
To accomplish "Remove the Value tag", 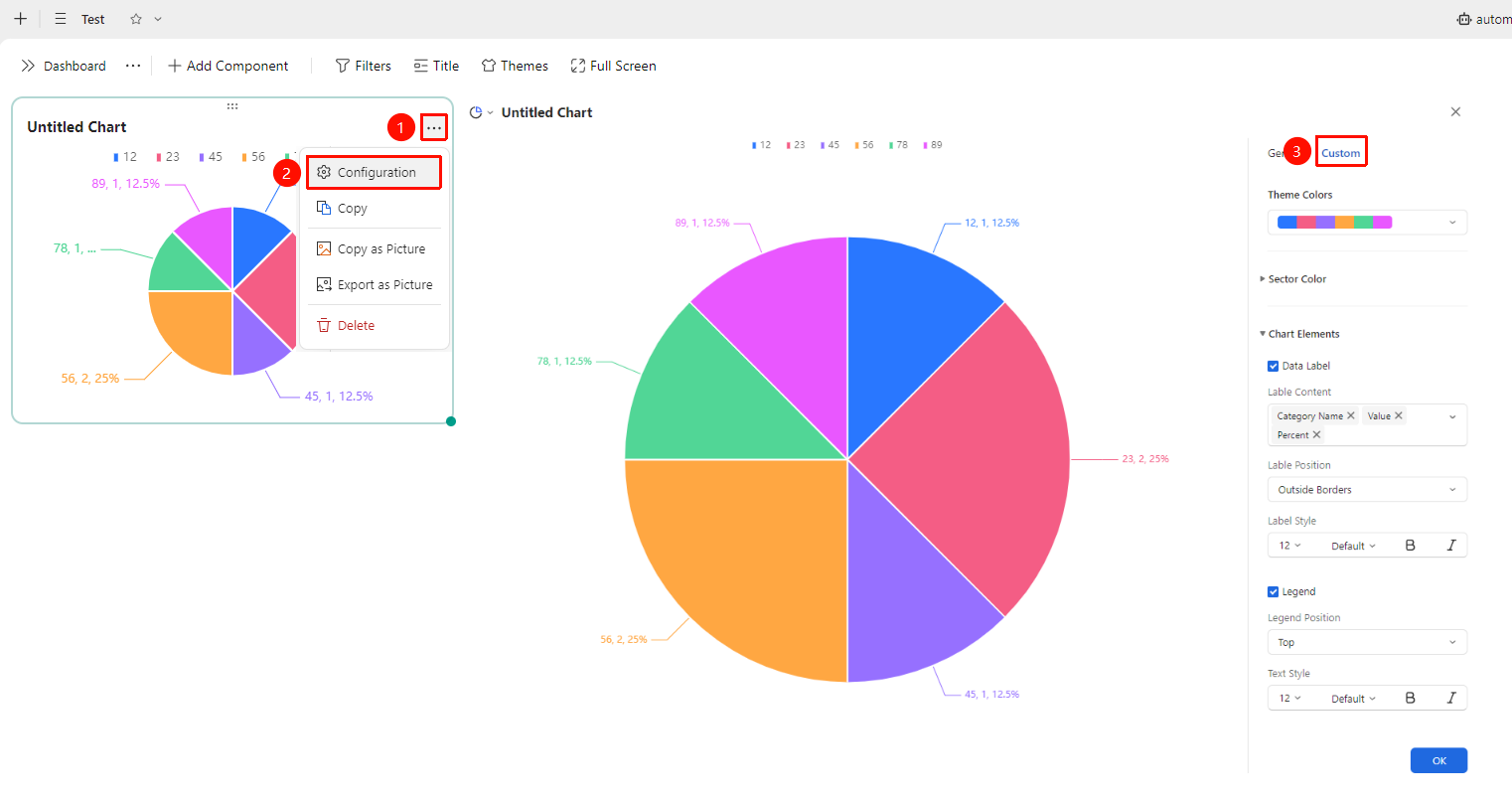I will point(1399,415).
